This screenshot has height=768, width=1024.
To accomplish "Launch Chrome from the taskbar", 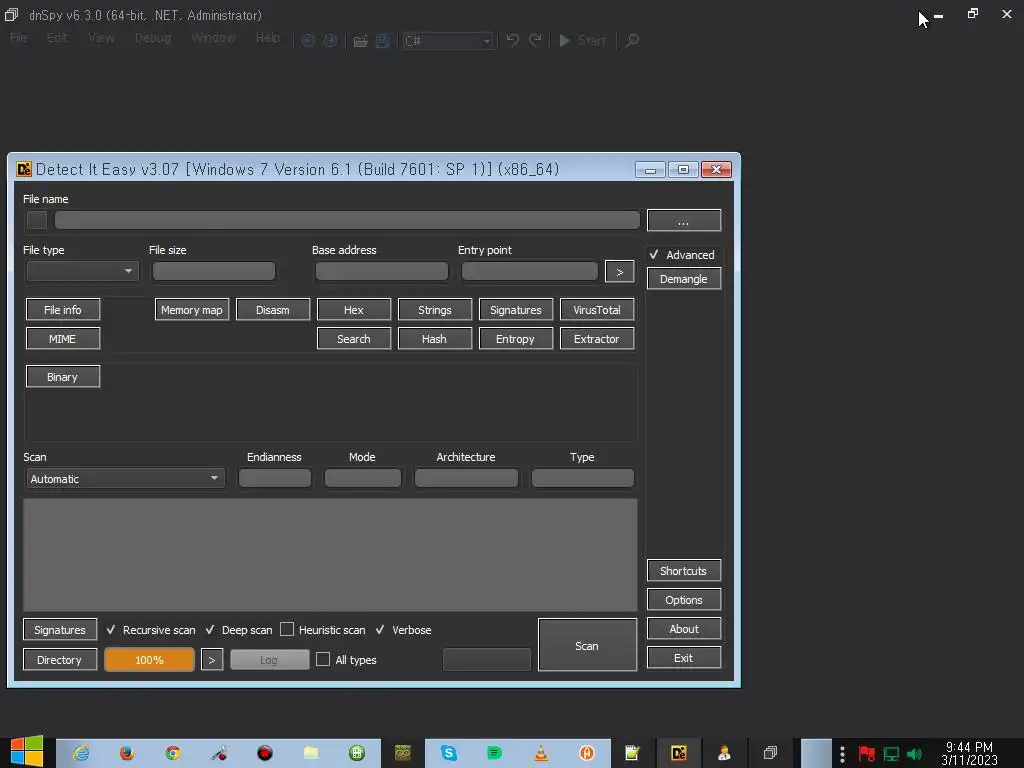I will [172, 753].
